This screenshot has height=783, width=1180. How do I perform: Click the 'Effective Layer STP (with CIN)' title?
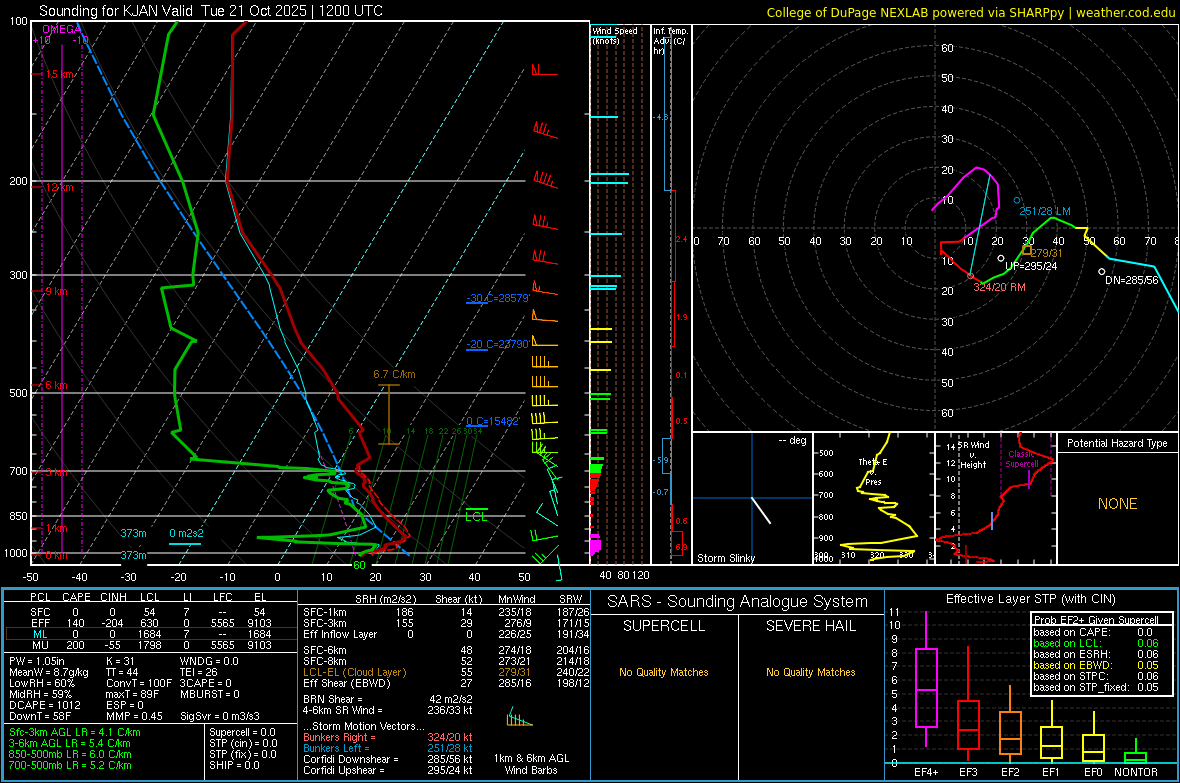[1031, 599]
